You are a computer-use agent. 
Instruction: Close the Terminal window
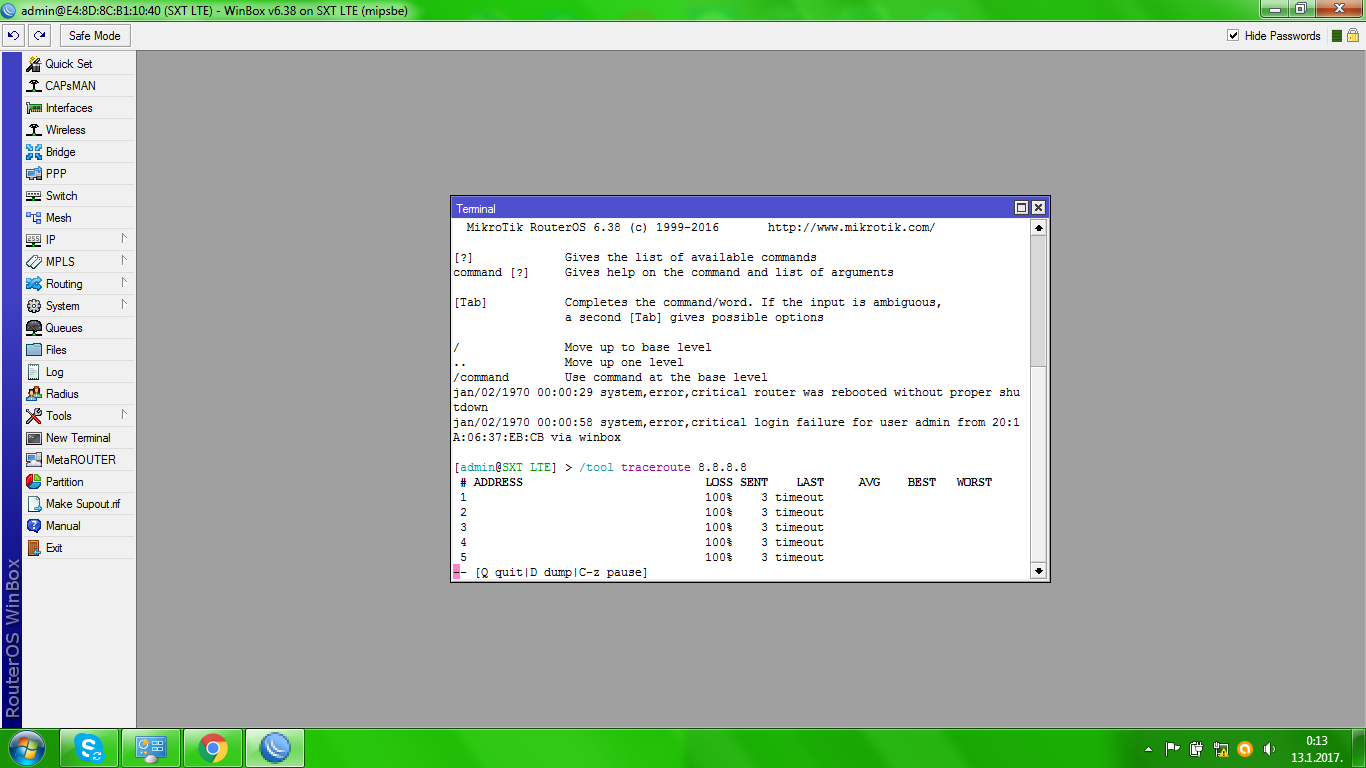(x=1038, y=208)
